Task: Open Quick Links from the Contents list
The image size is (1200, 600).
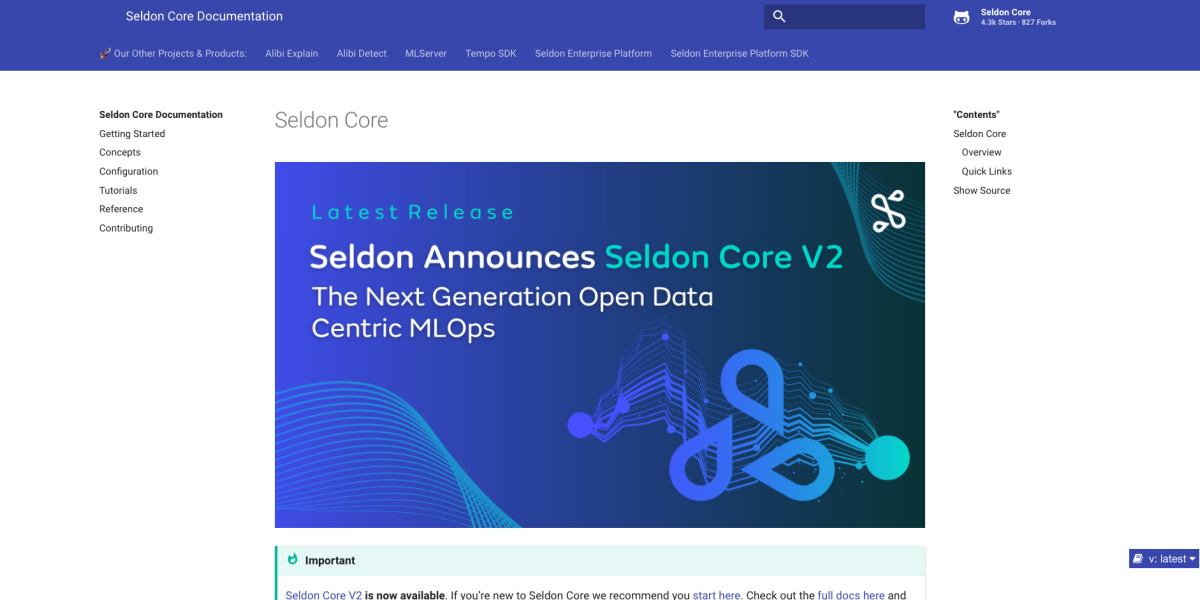Action: [x=987, y=171]
